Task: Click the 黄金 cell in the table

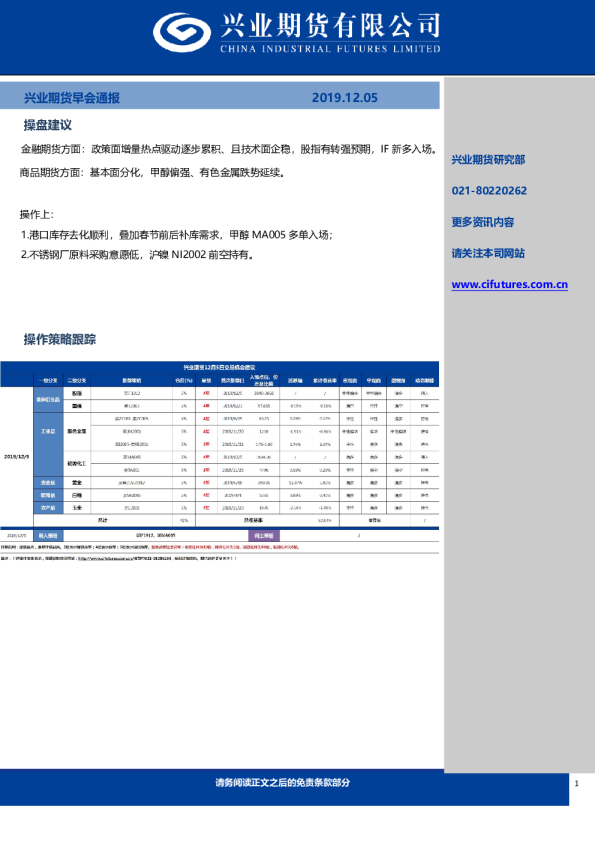Action: click(77, 482)
